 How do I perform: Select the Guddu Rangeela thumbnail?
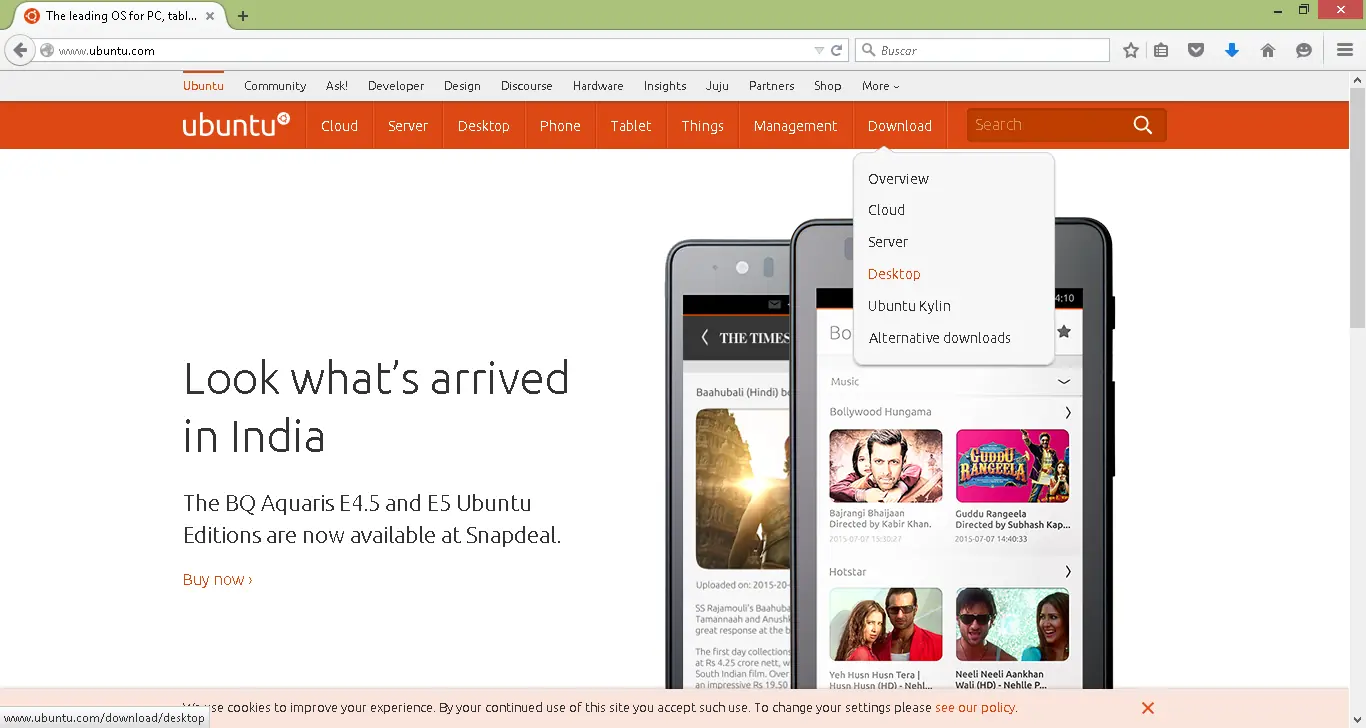[x=1012, y=466]
